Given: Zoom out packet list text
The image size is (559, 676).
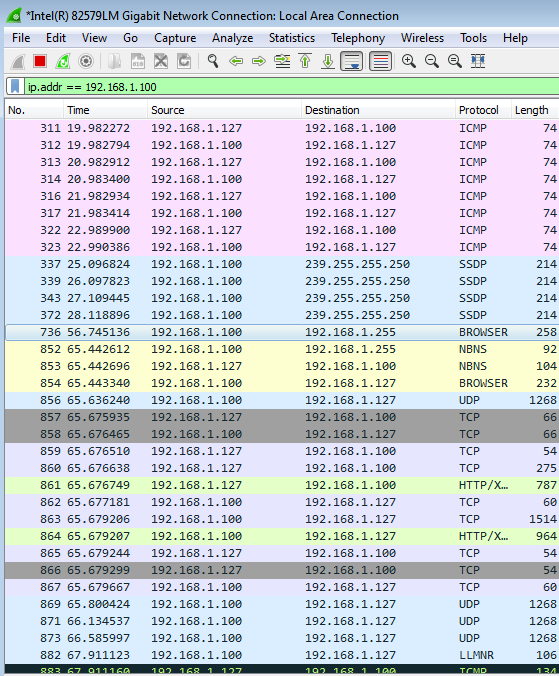Looking at the screenshot, I should 431,61.
